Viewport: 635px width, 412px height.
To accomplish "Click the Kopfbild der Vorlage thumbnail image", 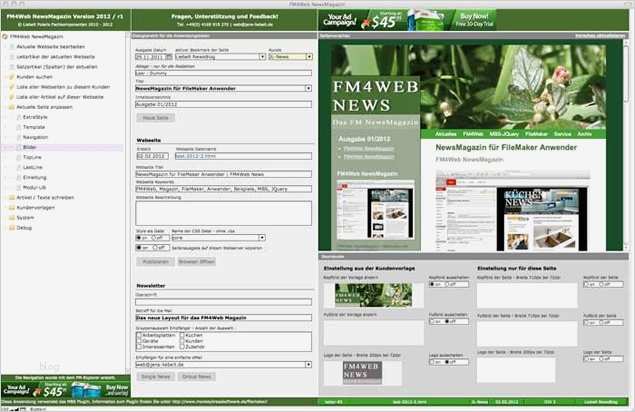I will click(x=373, y=295).
